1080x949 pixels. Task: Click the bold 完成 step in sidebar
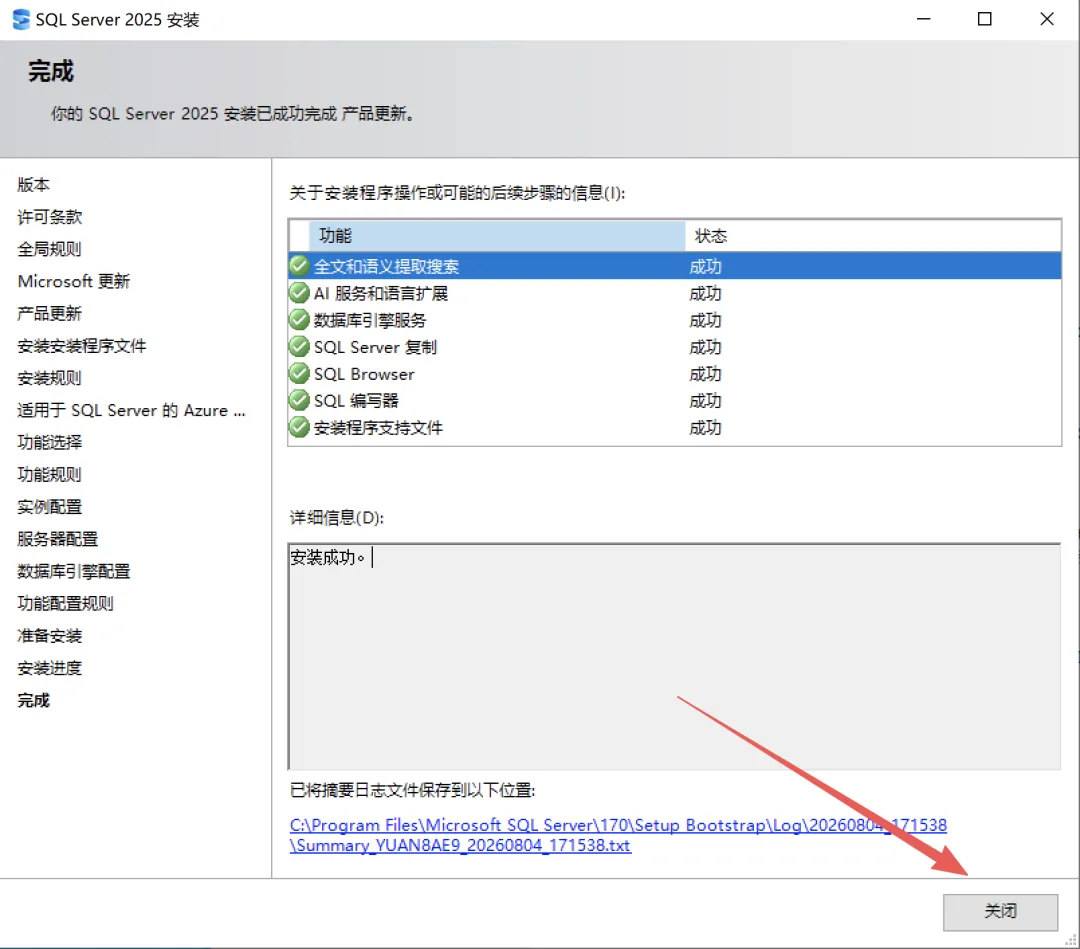coord(34,700)
